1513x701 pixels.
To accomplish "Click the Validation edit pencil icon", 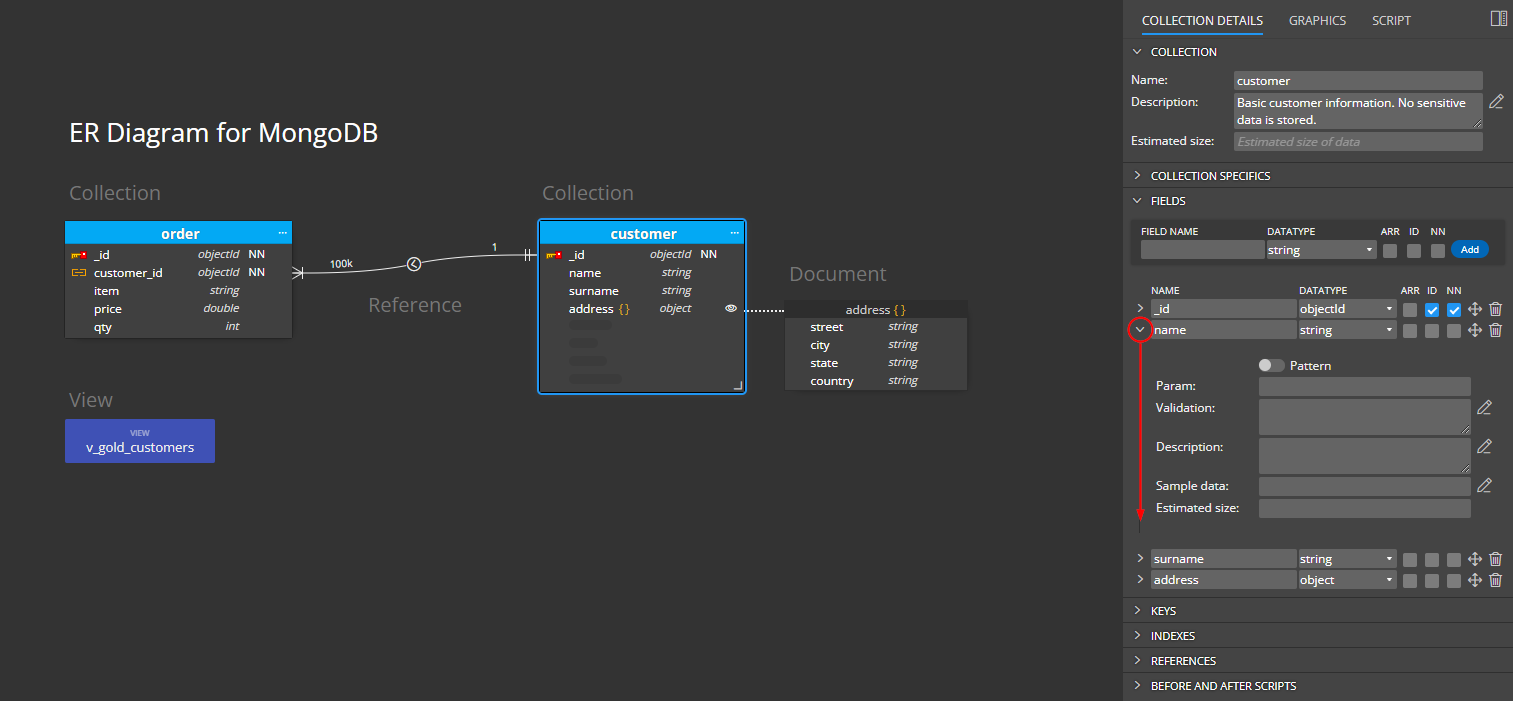I will (x=1484, y=407).
